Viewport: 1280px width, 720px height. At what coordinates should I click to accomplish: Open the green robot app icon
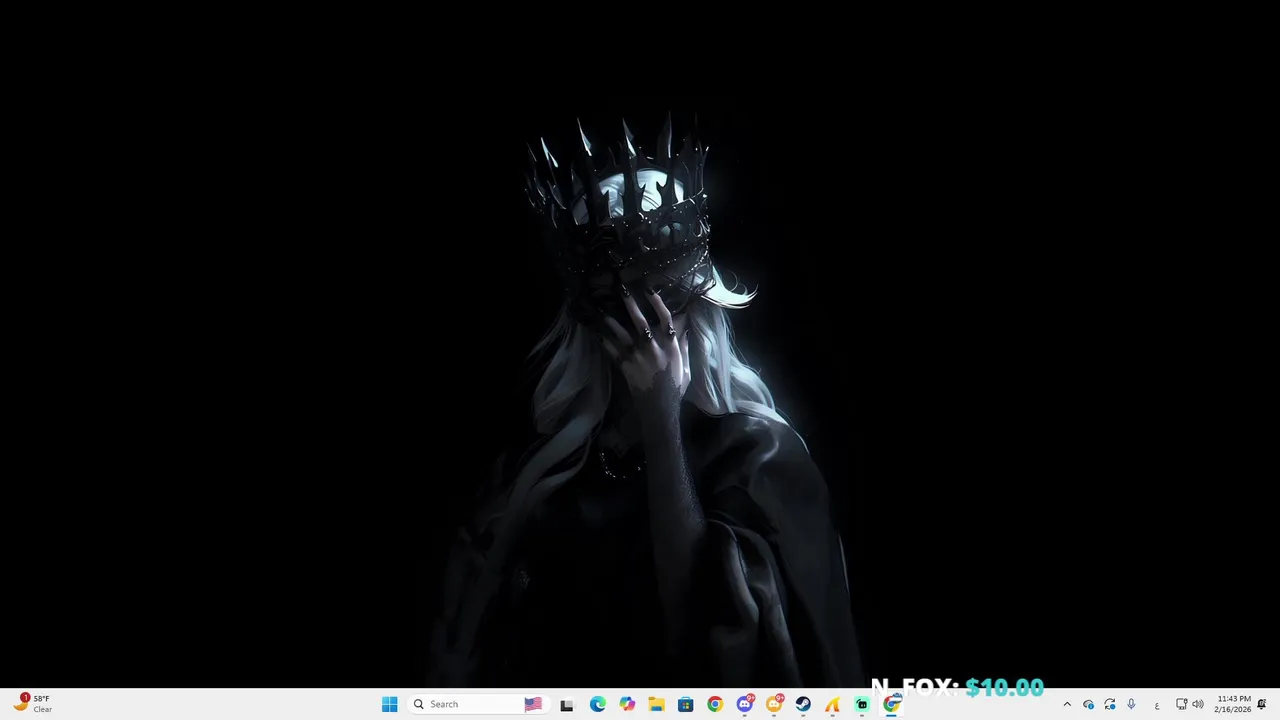coord(862,704)
